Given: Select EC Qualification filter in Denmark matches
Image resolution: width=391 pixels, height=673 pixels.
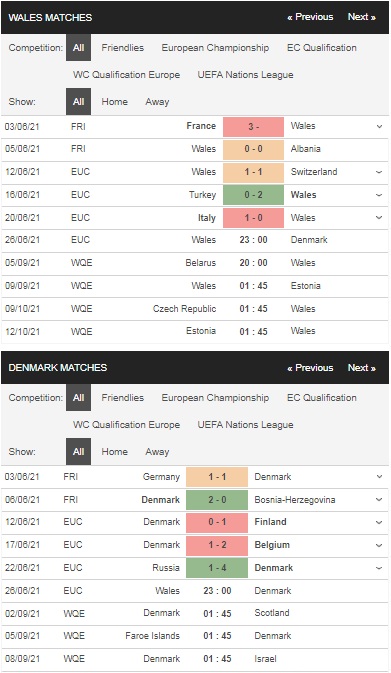Looking at the screenshot, I should [x=321, y=398].
